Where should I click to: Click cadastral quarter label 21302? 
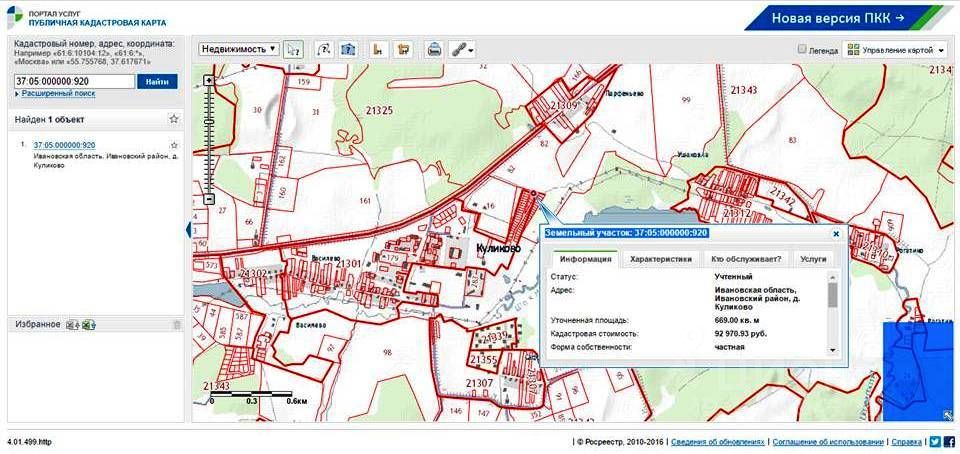(255, 273)
